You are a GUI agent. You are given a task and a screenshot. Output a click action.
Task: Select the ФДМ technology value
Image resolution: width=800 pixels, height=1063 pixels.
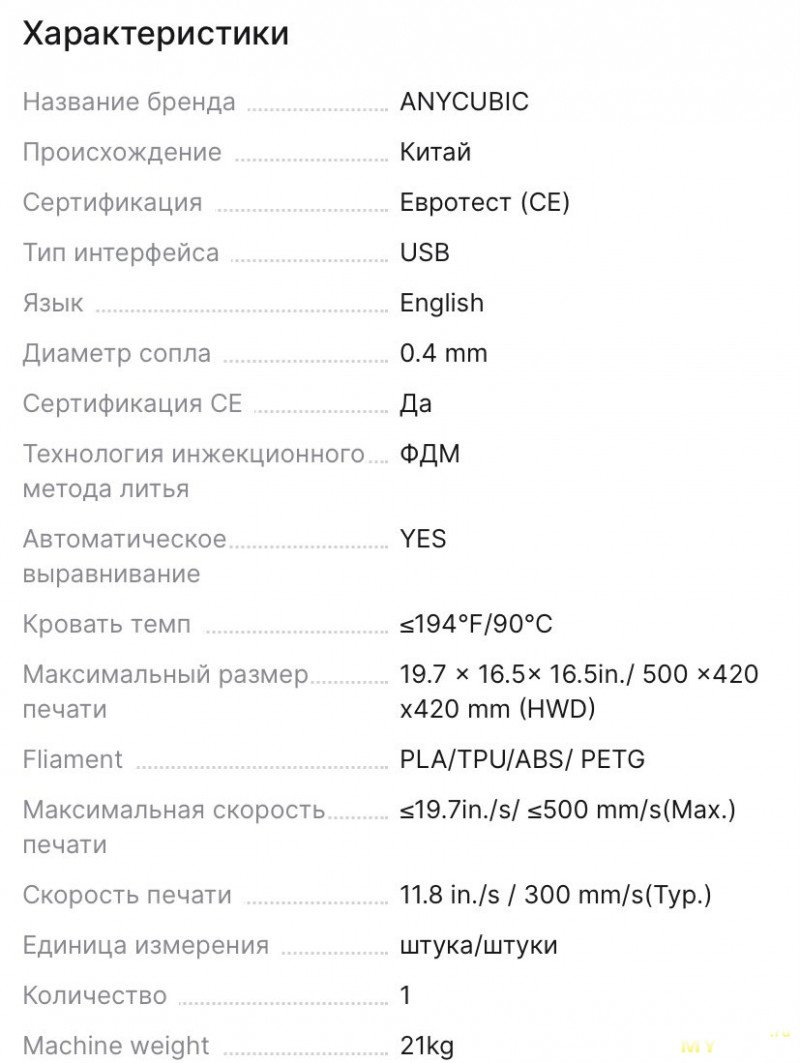pyautogui.click(x=429, y=454)
